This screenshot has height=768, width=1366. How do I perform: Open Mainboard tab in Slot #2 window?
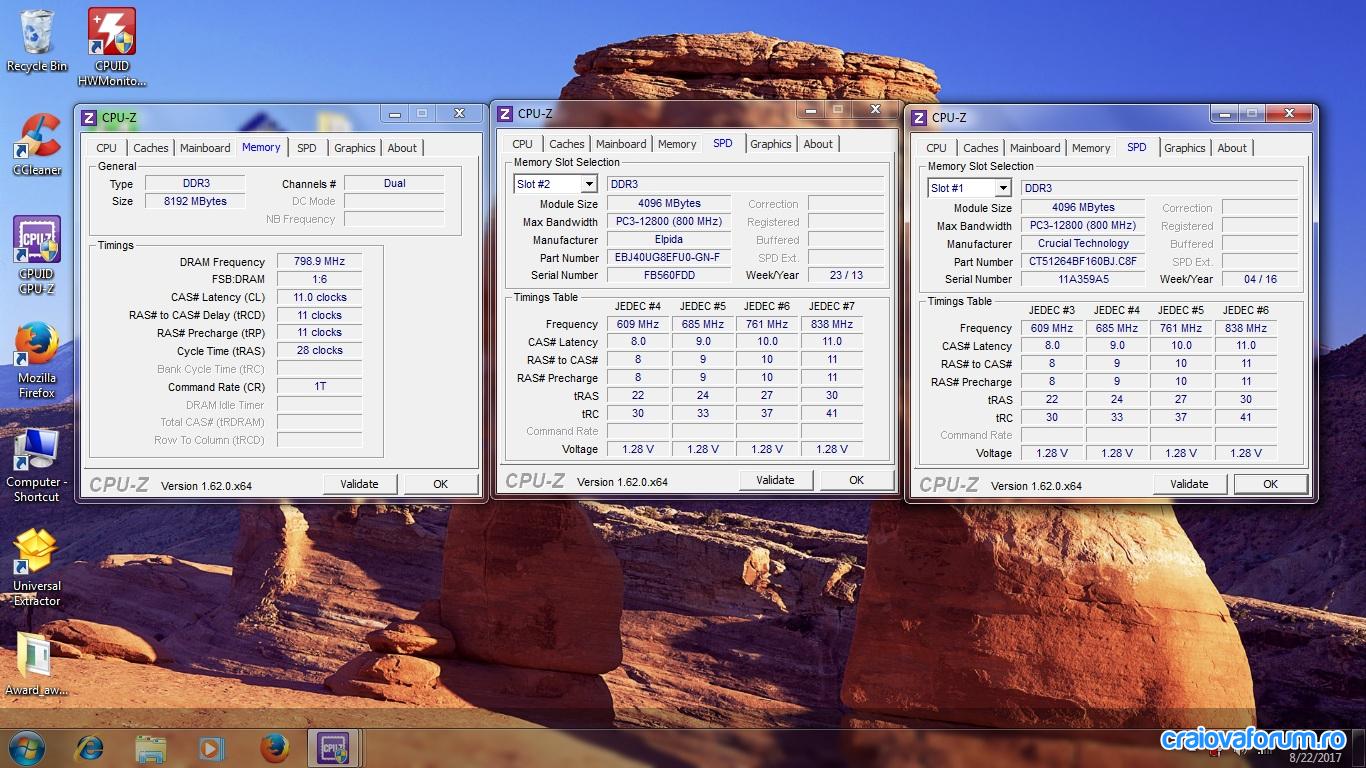[x=621, y=144]
